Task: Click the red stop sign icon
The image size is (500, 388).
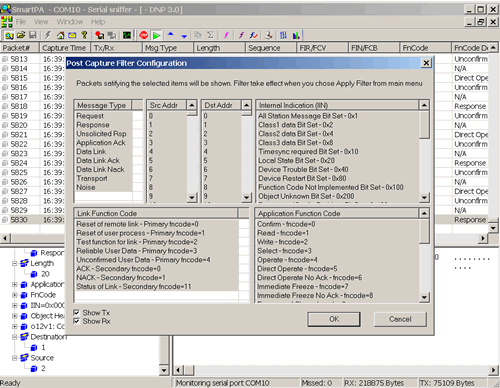Action: point(144,35)
